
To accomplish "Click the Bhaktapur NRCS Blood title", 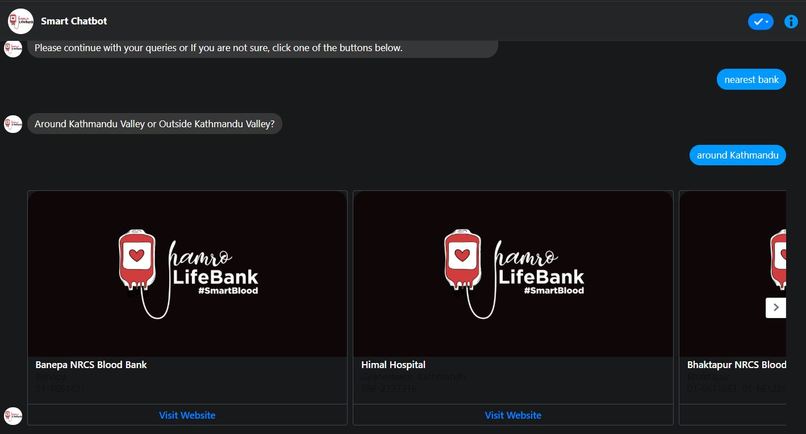I will pos(737,365).
